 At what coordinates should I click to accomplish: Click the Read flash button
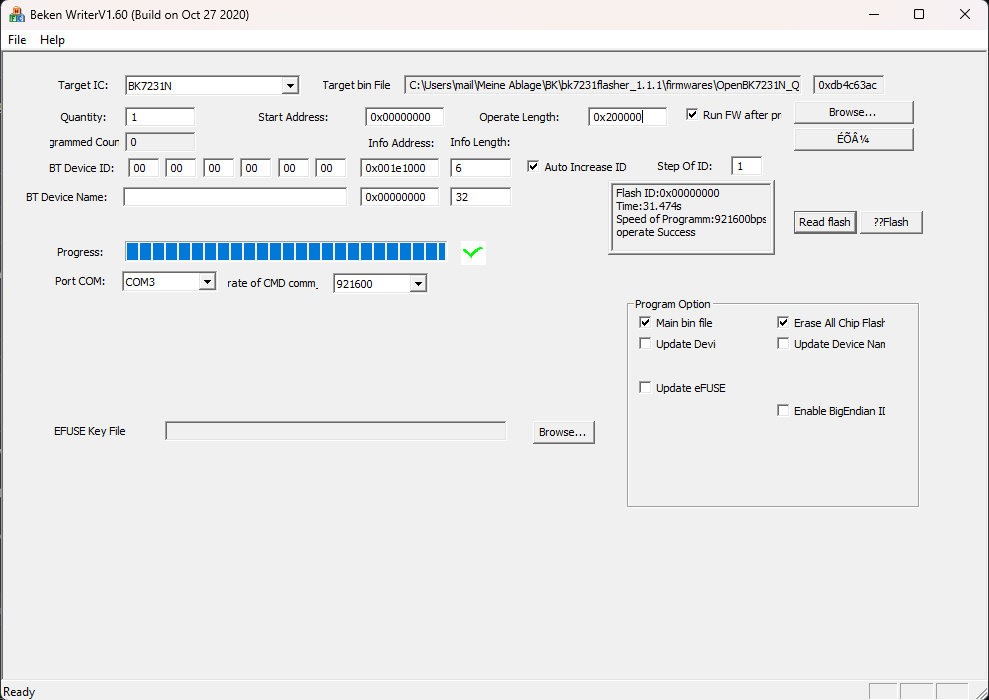pyautogui.click(x=824, y=221)
